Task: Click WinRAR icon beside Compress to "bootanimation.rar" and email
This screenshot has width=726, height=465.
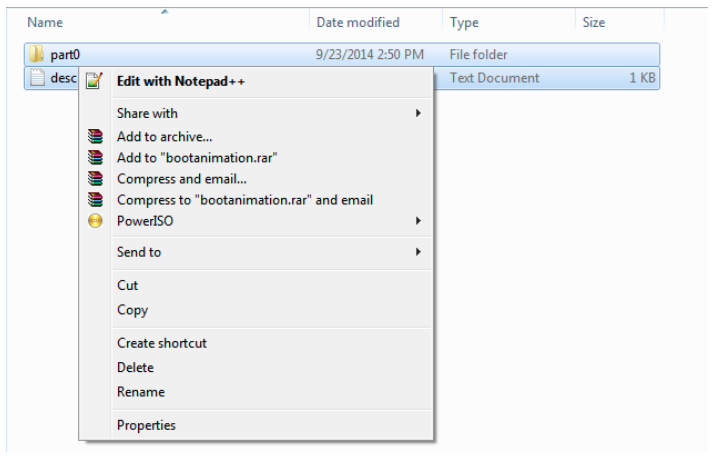Action: (x=95, y=200)
